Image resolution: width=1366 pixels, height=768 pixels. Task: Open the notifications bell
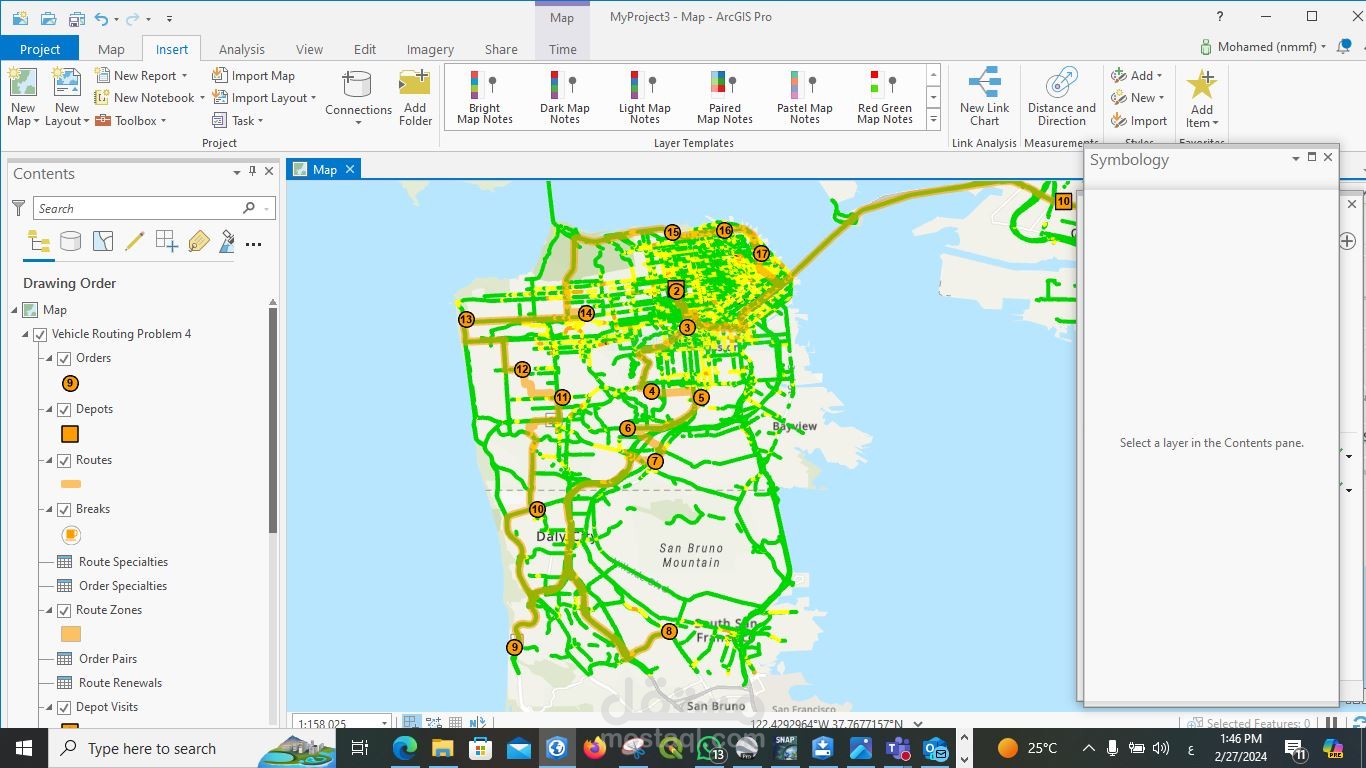click(x=1346, y=47)
